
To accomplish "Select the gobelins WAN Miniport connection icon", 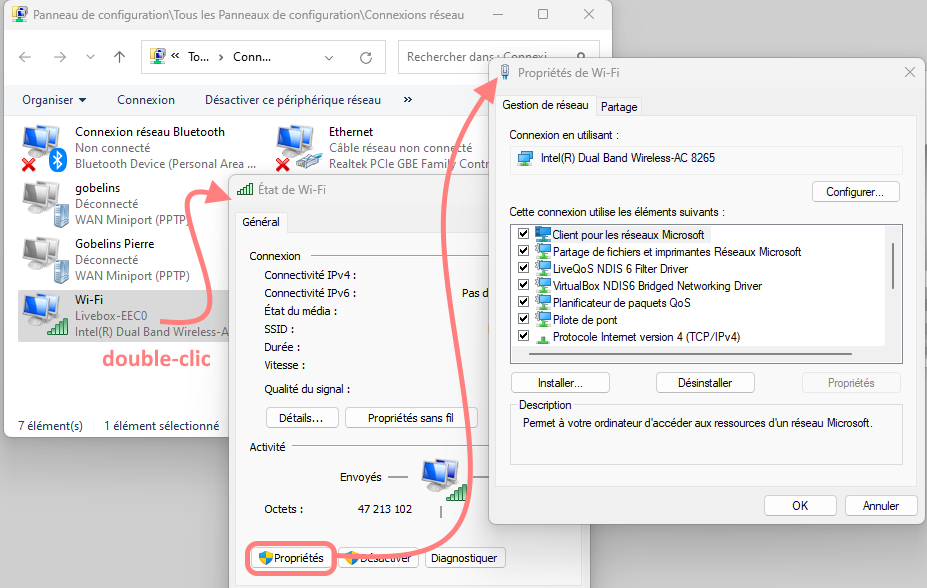I will coord(44,203).
